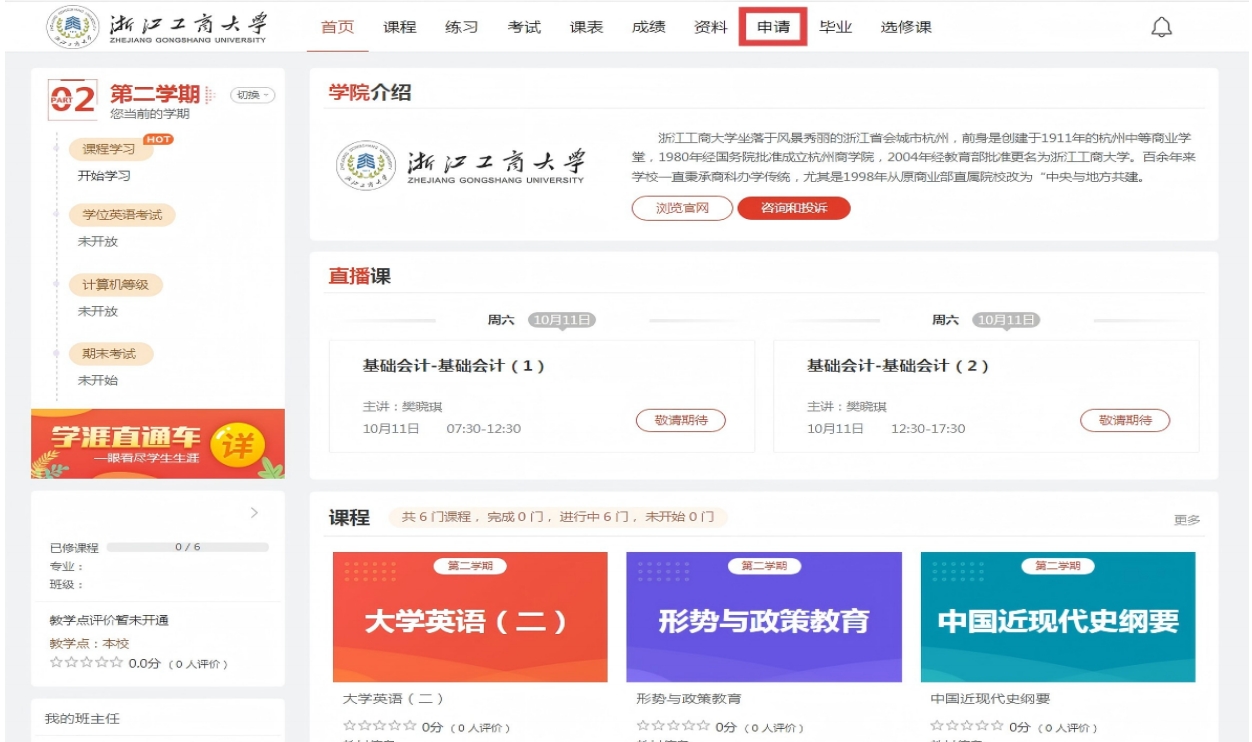The height and width of the screenshot is (742, 1252).
Task: Click the 期末考试 pill
Action: point(109,354)
